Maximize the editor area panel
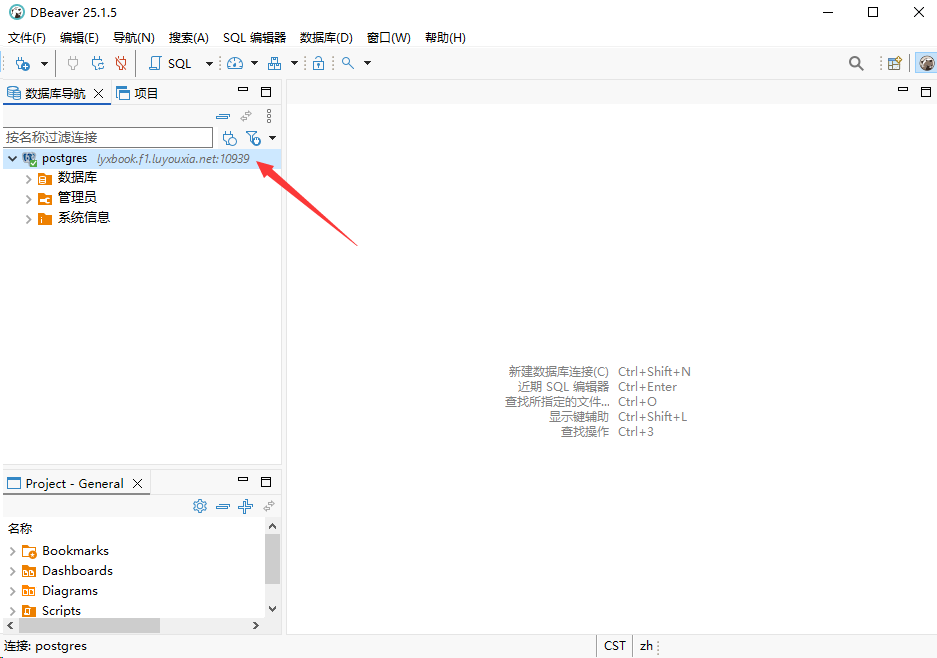937x658 pixels. click(926, 91)
